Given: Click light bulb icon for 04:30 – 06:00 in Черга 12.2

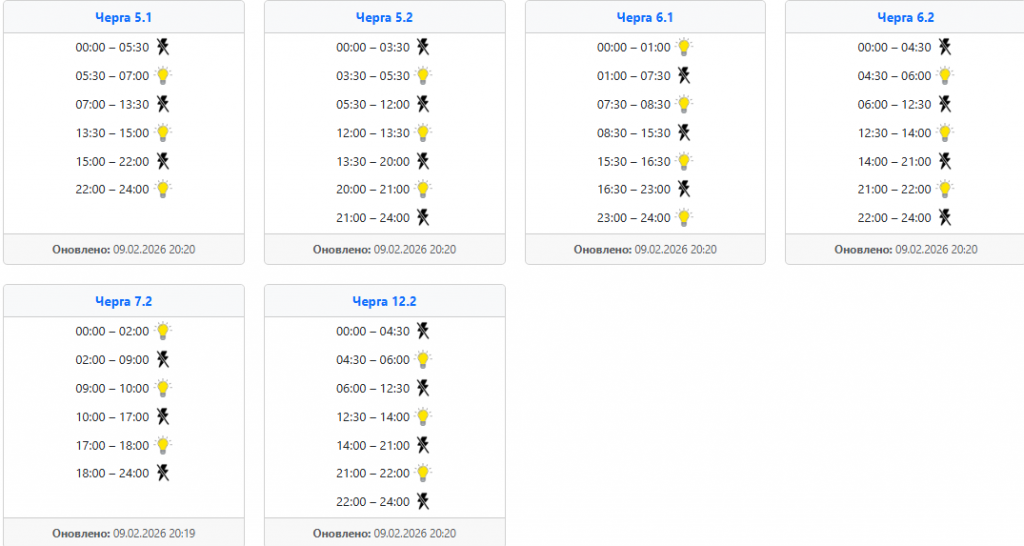Looking at the screenshot, I should click(x=424, y=359).
